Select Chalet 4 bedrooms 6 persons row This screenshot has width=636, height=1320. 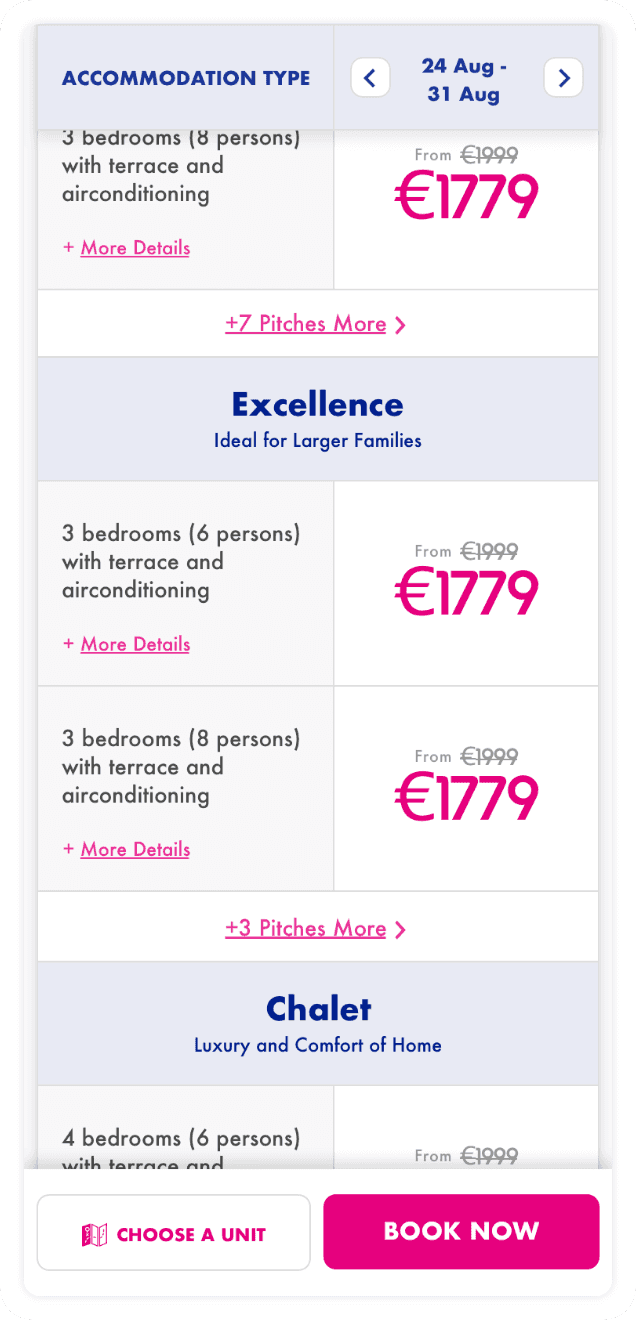pos(181,1138)
